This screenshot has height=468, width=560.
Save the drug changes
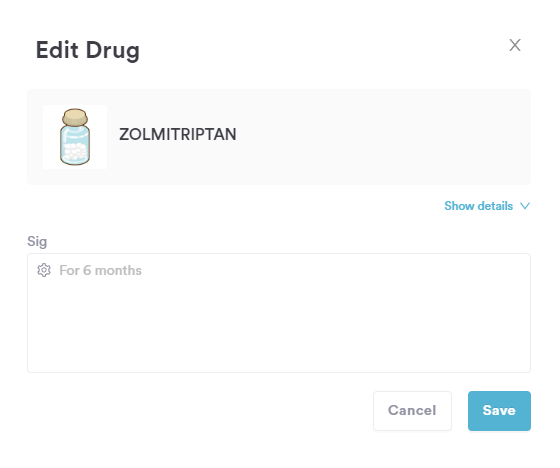tap(499, 411)
